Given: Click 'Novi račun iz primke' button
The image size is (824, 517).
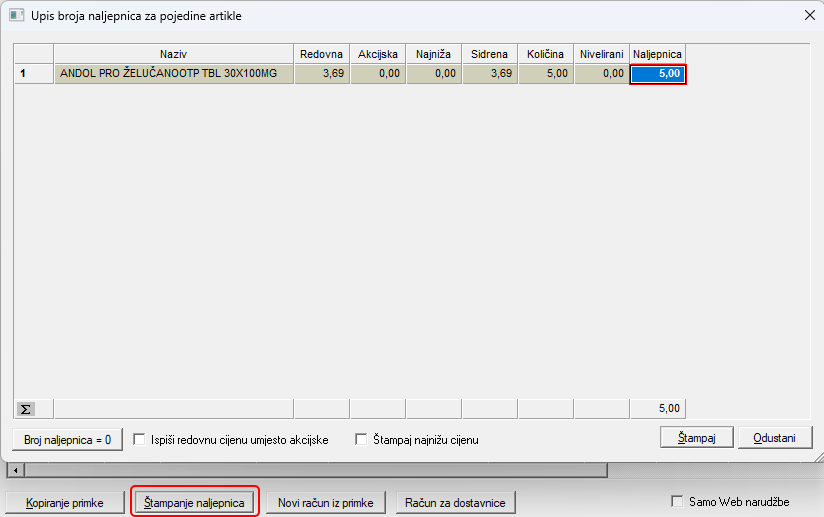Looking at the screenshot, I should pyautogui.click(x=326, y=503).
